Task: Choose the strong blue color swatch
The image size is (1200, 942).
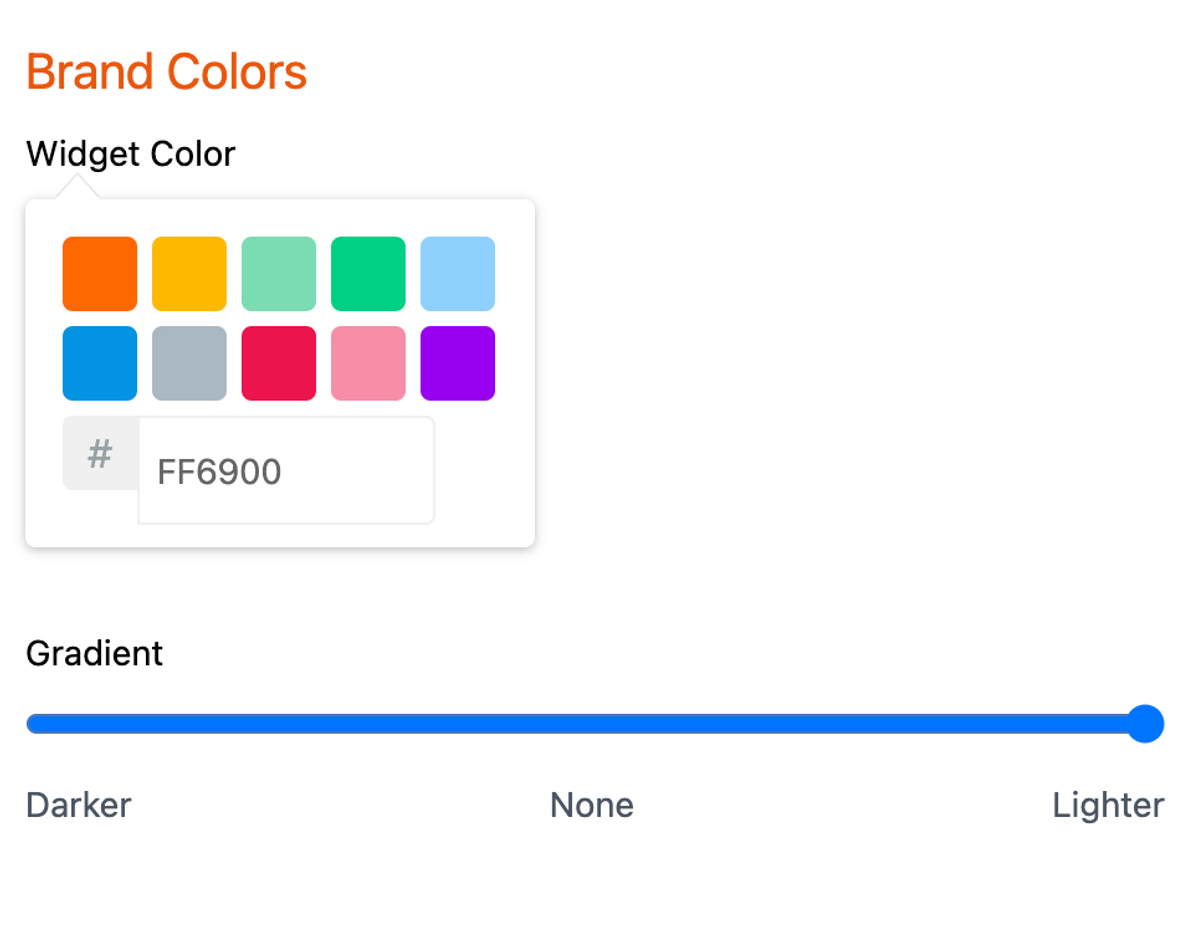Action: (100, 363)
